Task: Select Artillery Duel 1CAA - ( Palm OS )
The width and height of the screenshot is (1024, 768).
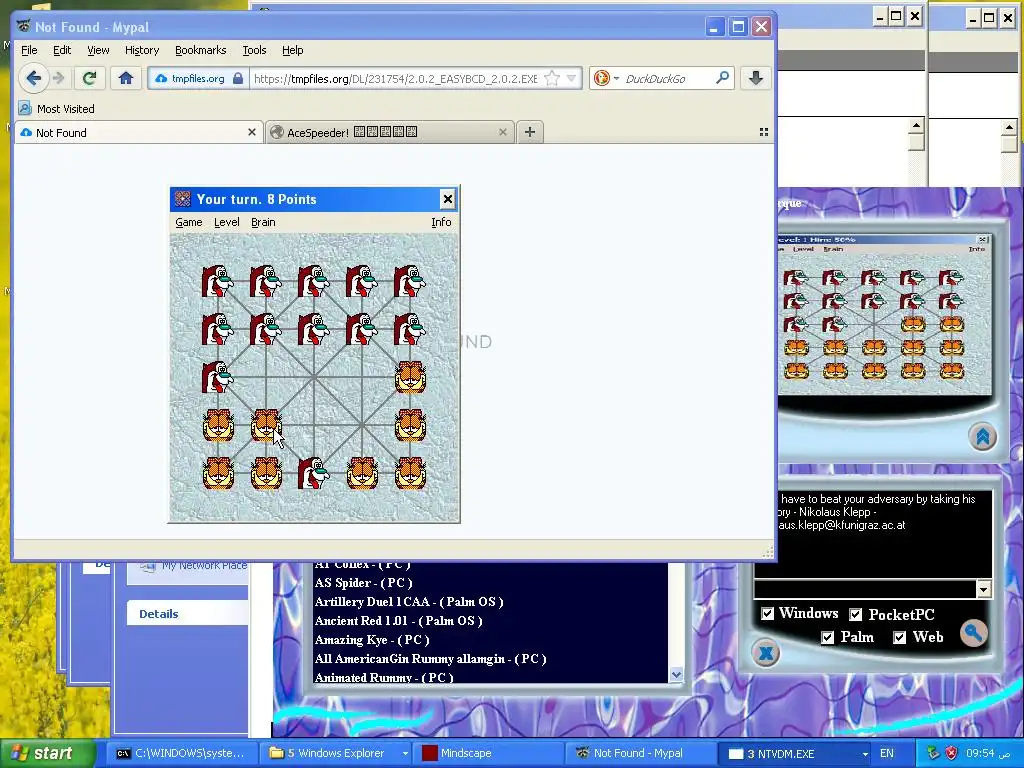Action: tap(409, 601)
